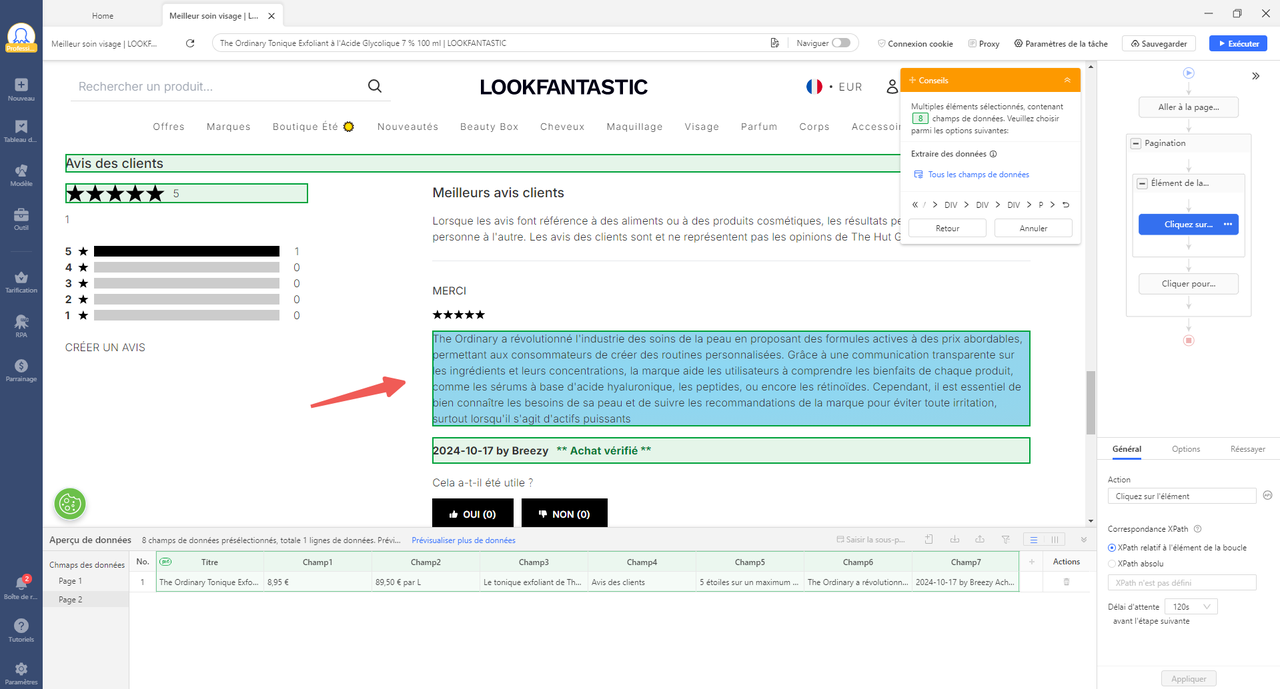The width and height of the screenshot is (1280, 689).
Task: Click the search magnifier icon on the website
Action: coord(375,86)
